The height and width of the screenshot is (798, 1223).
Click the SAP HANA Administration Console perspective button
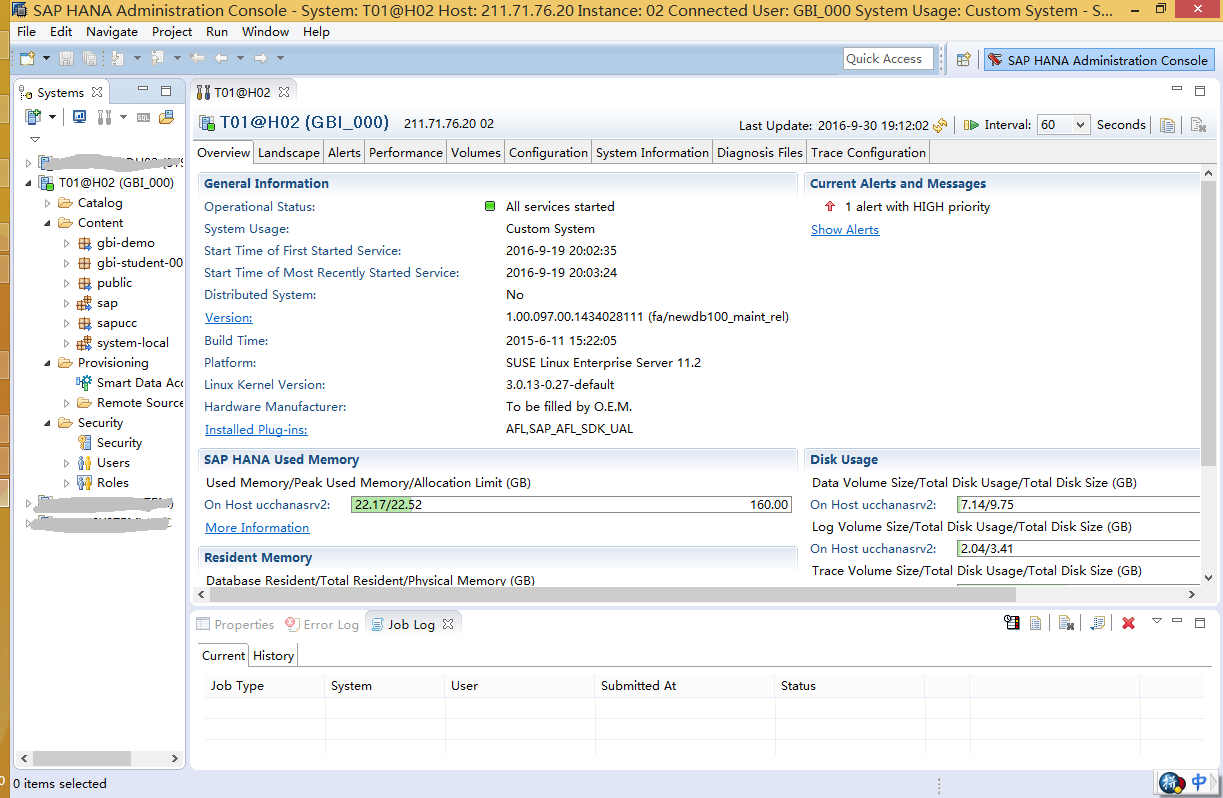point(1099,60)
